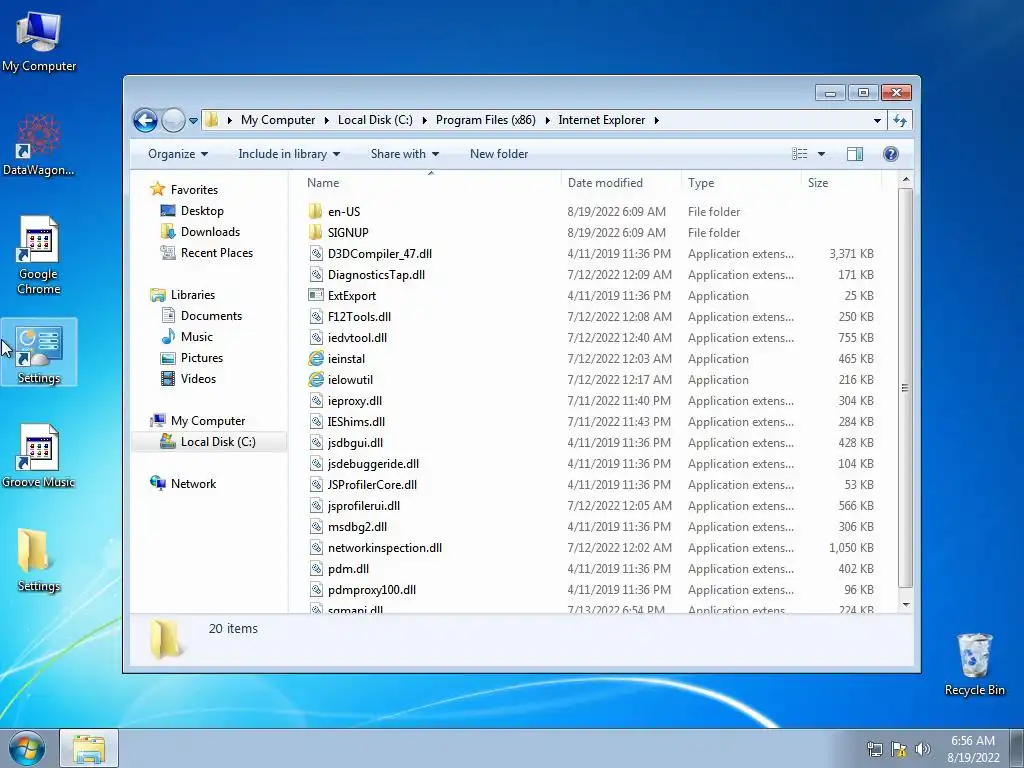Image resolution: width=1024 pixels, height=768 pixels.
Task: Click the ExtExport application icon
Action: point(315,295)
